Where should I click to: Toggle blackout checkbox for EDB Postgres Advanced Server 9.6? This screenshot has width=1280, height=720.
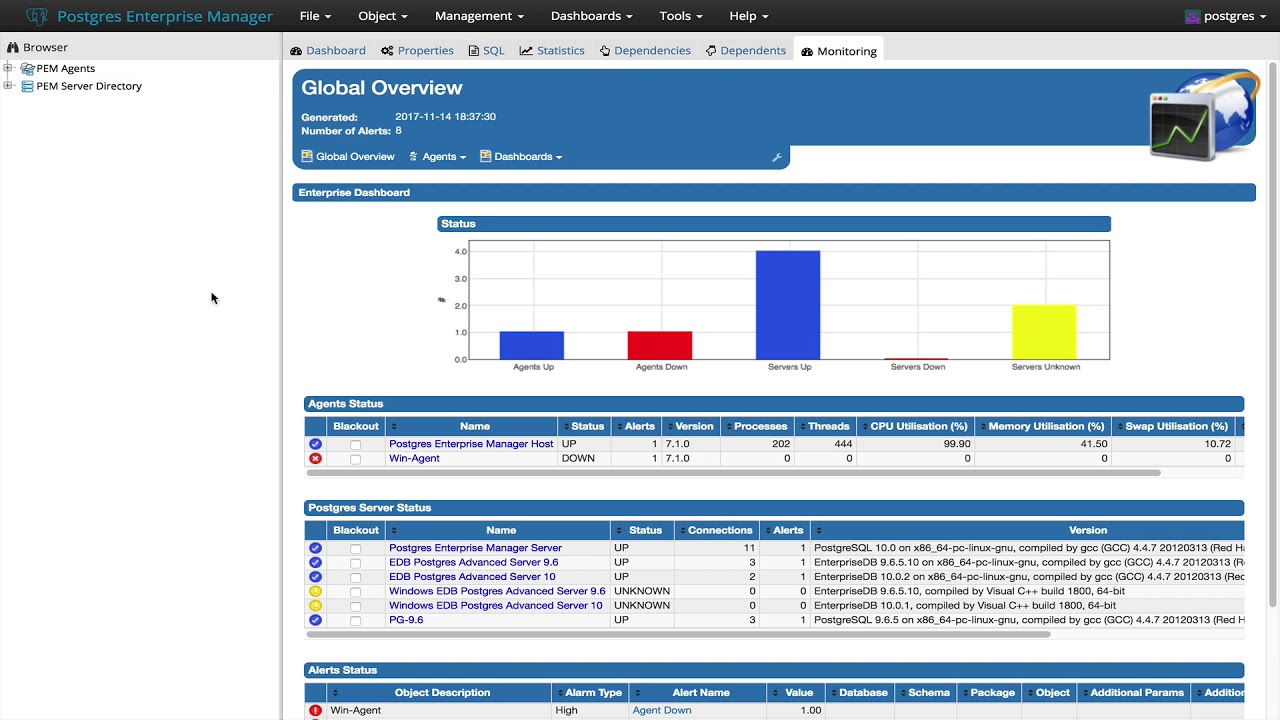[355, 563]
